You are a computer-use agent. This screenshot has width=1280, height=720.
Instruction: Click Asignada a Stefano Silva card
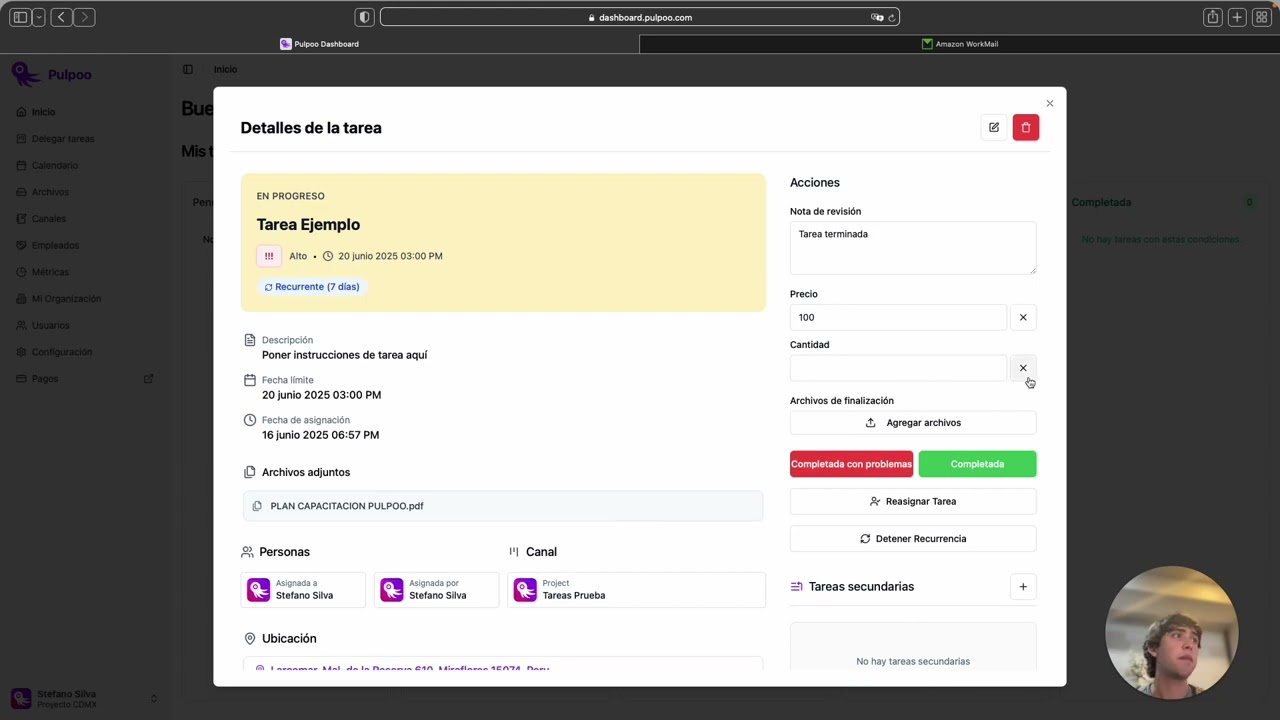[x=304, y=590]
